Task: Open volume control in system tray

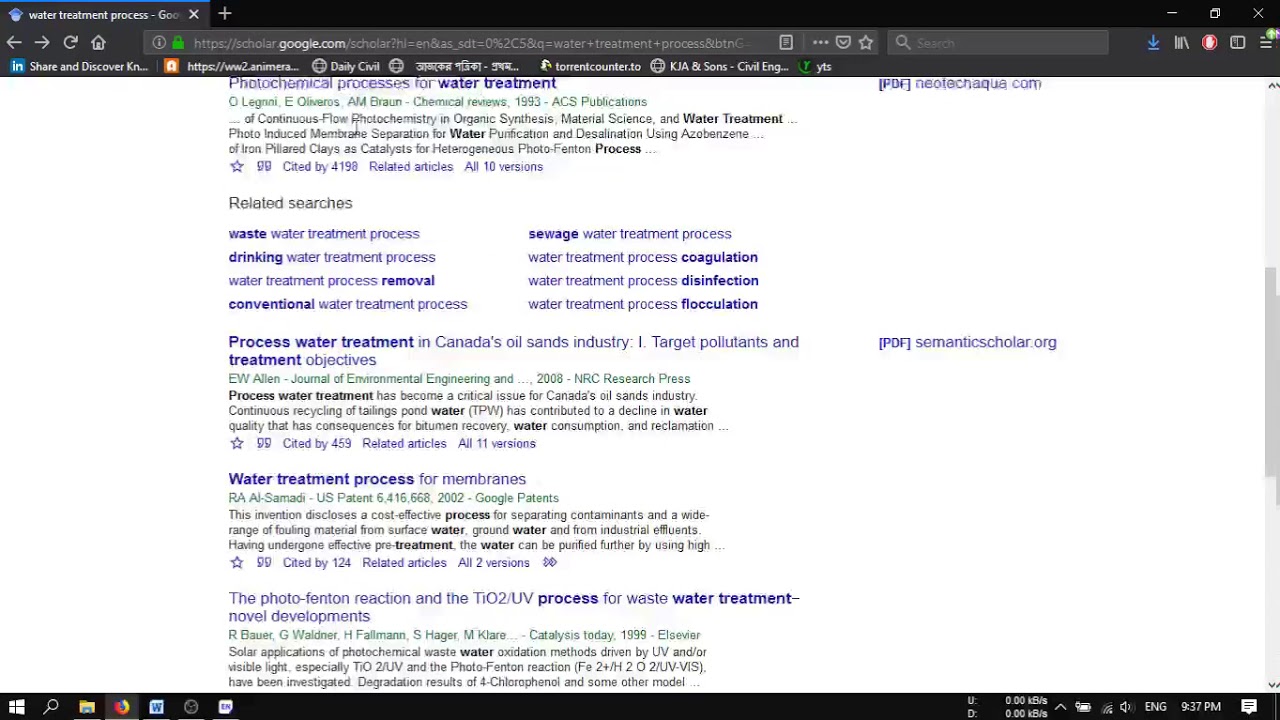Action: (1126, 707)
